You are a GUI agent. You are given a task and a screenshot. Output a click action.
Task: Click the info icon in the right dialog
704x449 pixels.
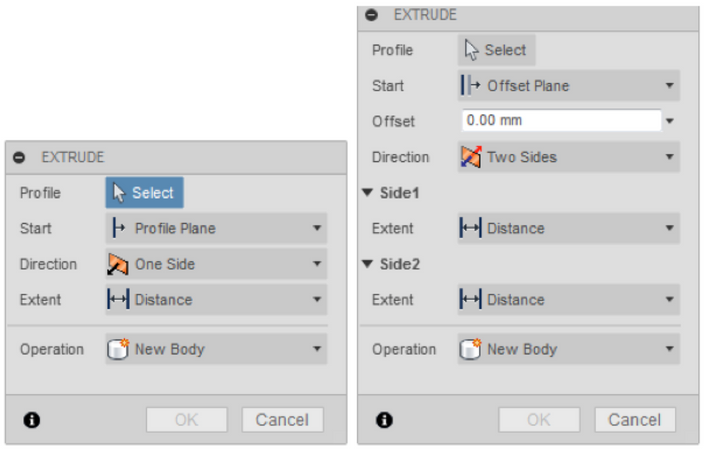pyautogui.click(x=384, y=420)
